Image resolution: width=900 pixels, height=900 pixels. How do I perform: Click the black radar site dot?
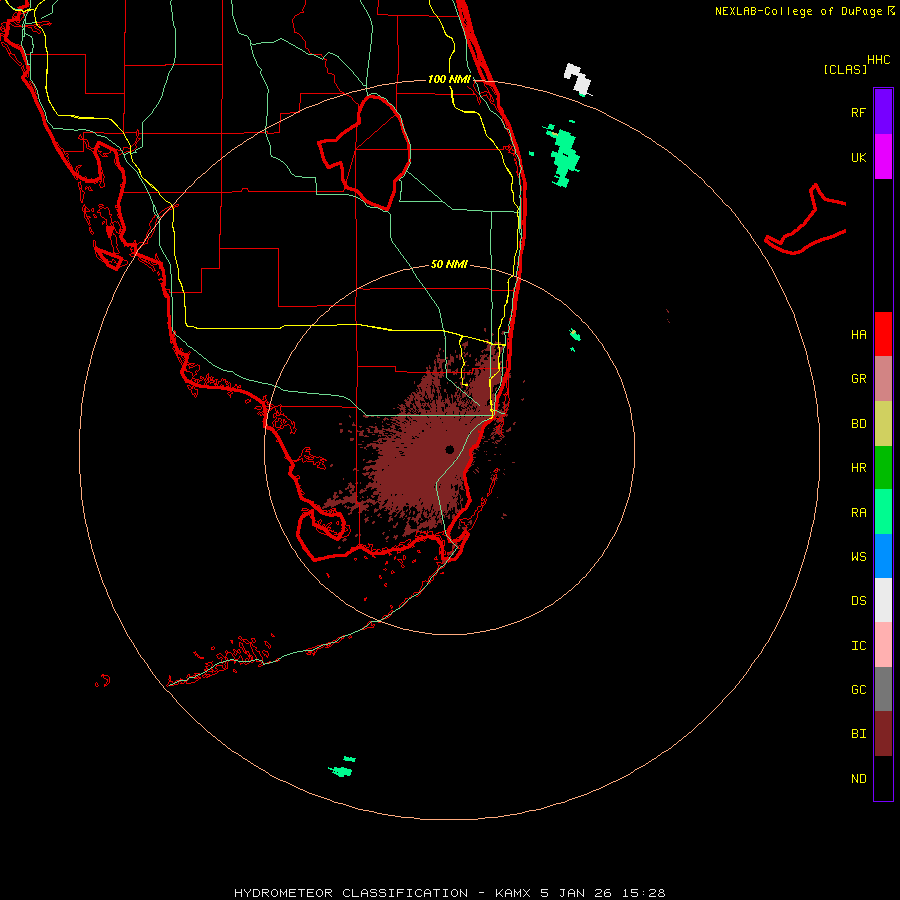click(x=449, y=449)
